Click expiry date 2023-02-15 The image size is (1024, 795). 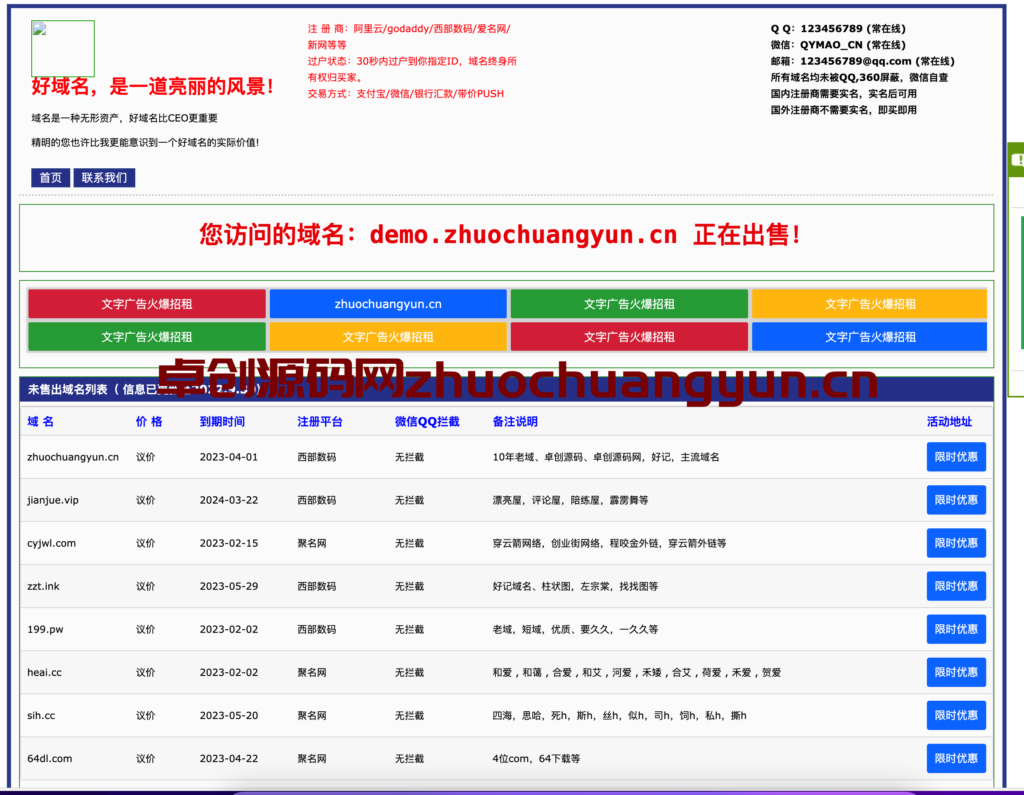point(229,543)
